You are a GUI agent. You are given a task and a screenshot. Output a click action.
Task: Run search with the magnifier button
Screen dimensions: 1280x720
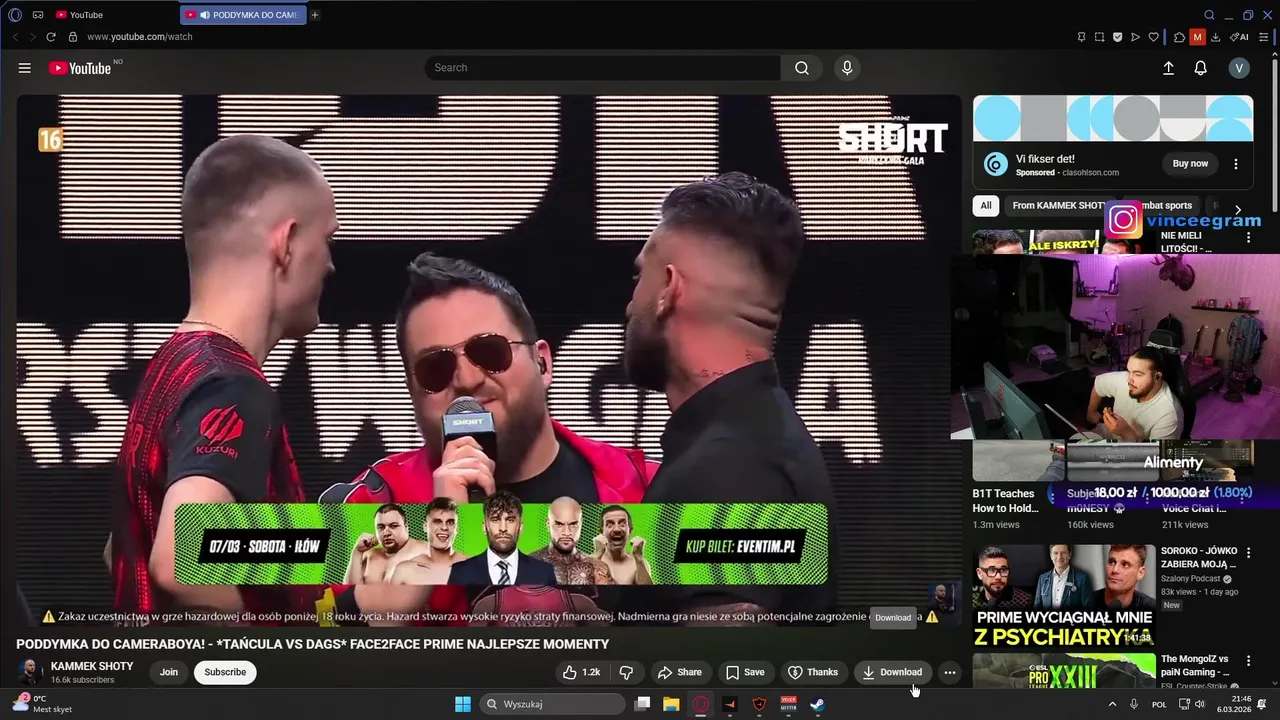802,68
